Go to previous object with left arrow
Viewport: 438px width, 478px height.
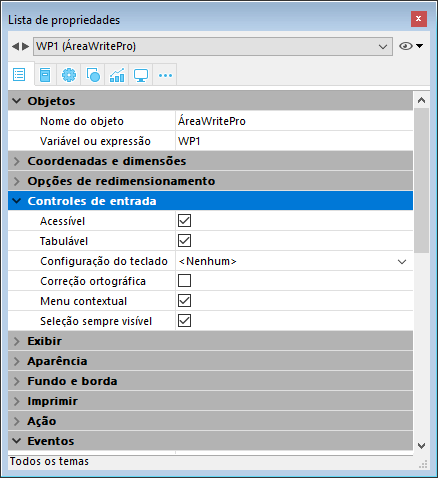tap(15, 46)
